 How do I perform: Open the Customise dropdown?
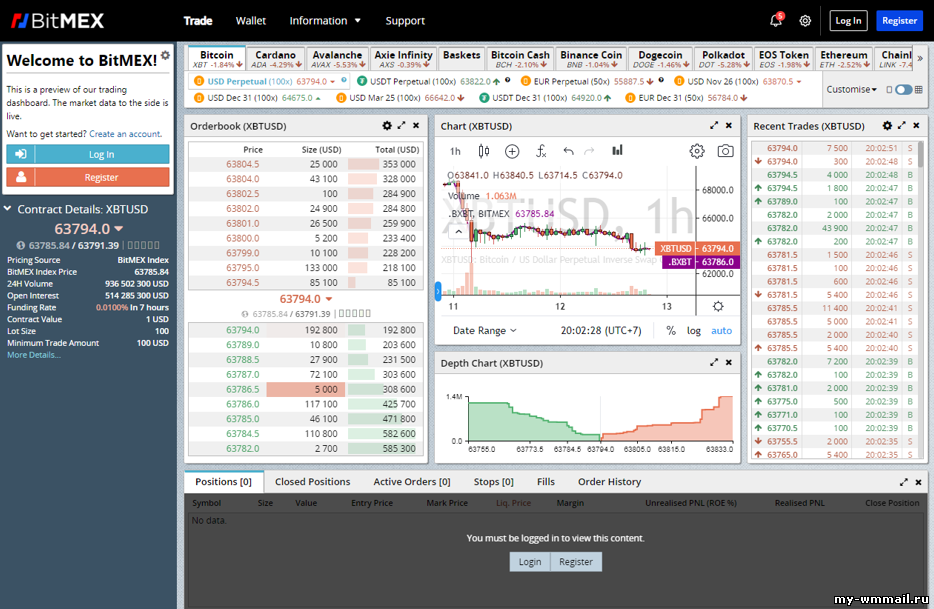(x=851, y=89)
